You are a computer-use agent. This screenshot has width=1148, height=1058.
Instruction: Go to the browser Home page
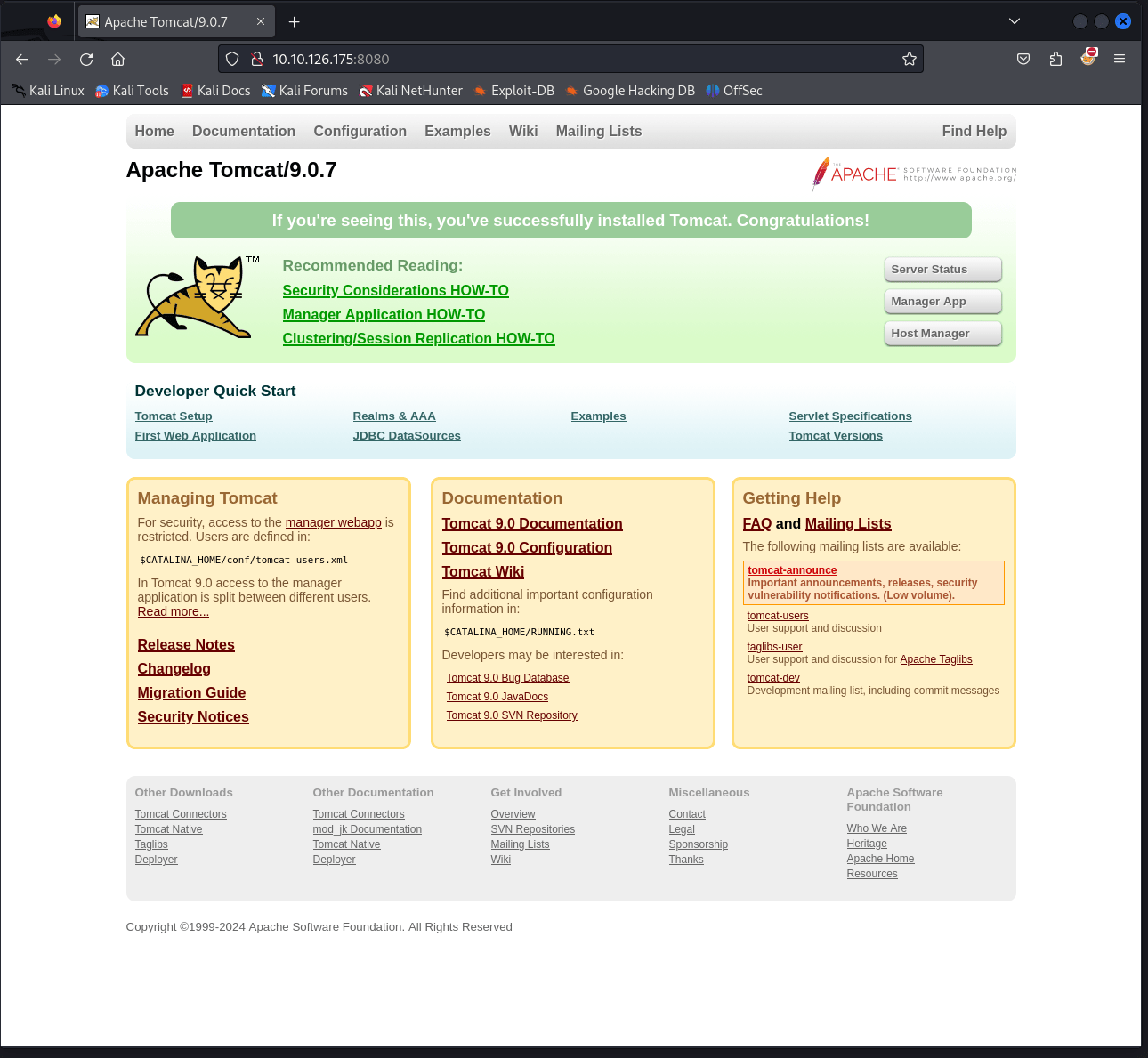tap(117, 59)
